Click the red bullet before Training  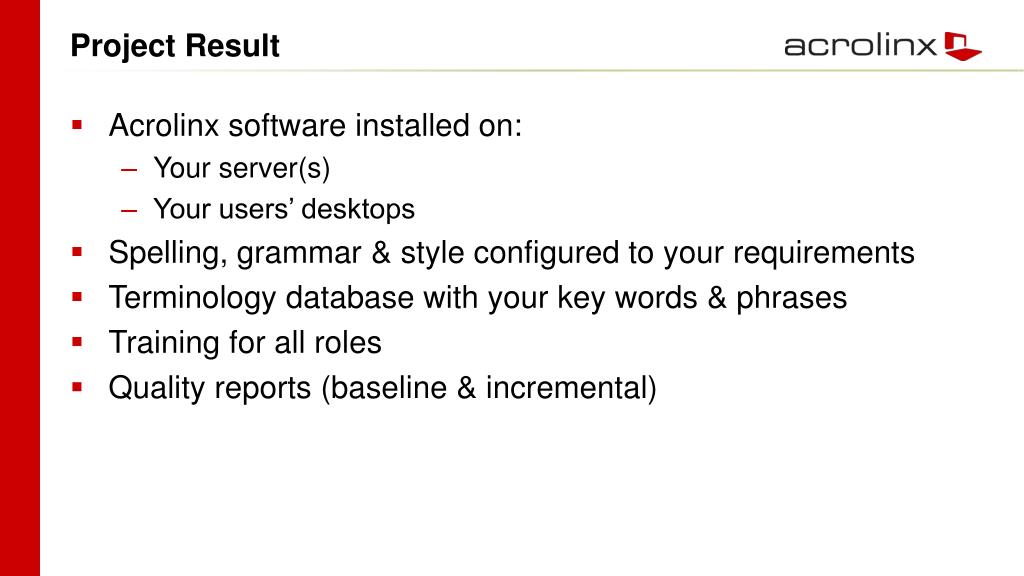click(x=77, y=342)
